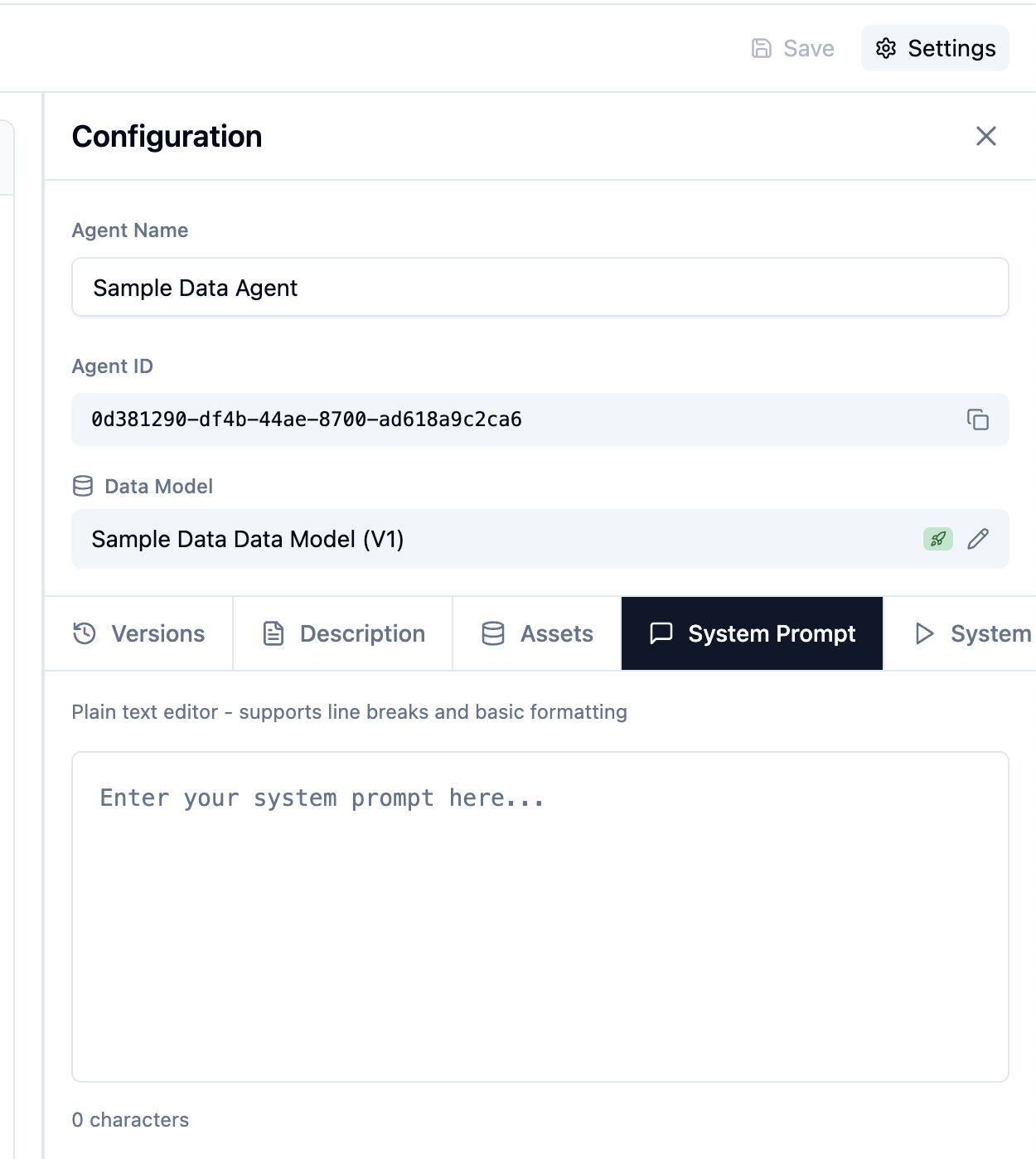Open the Description tab
Viewport: 1036px width, 1159px height.
pos(341,633)
